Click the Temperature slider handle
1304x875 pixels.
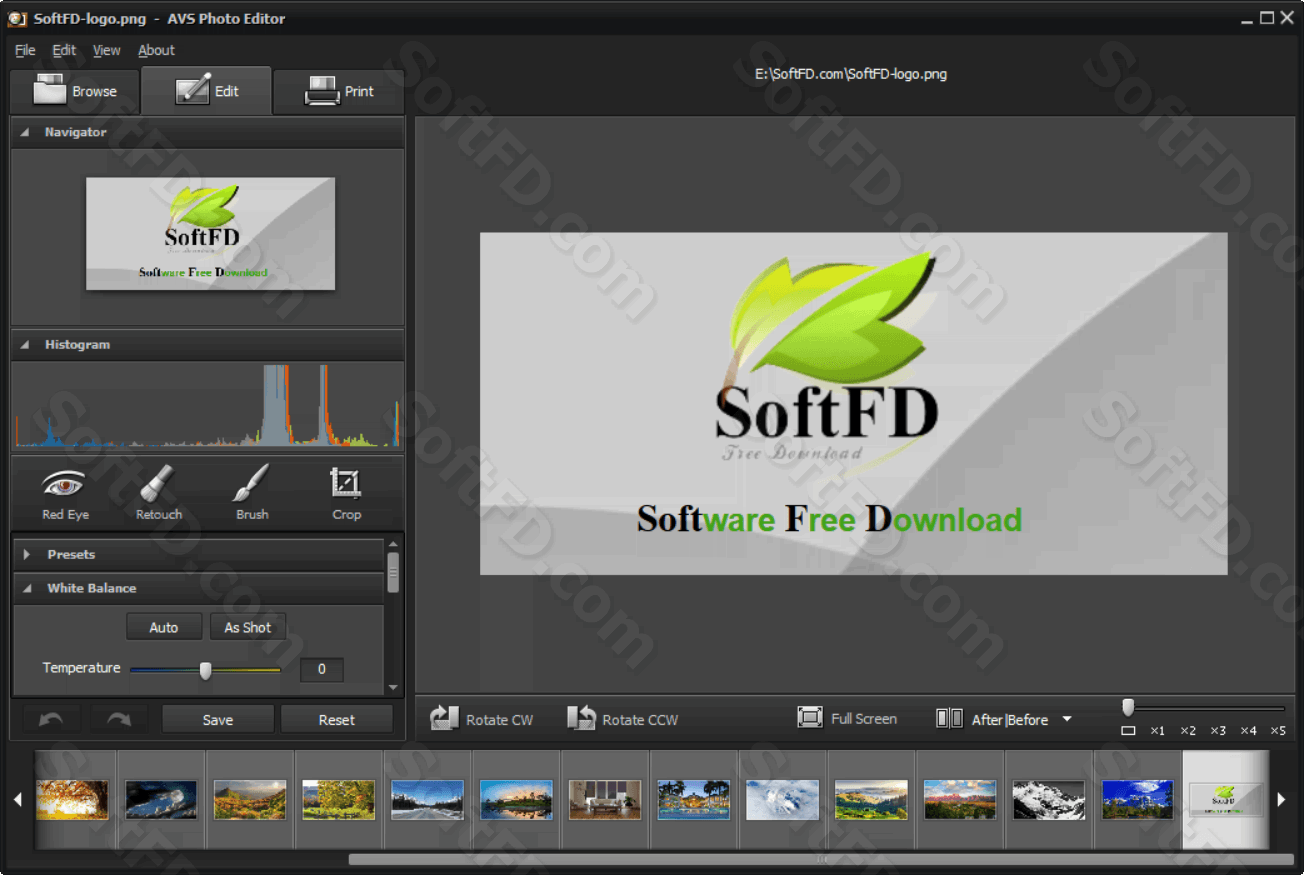click(x=205, y=670)
